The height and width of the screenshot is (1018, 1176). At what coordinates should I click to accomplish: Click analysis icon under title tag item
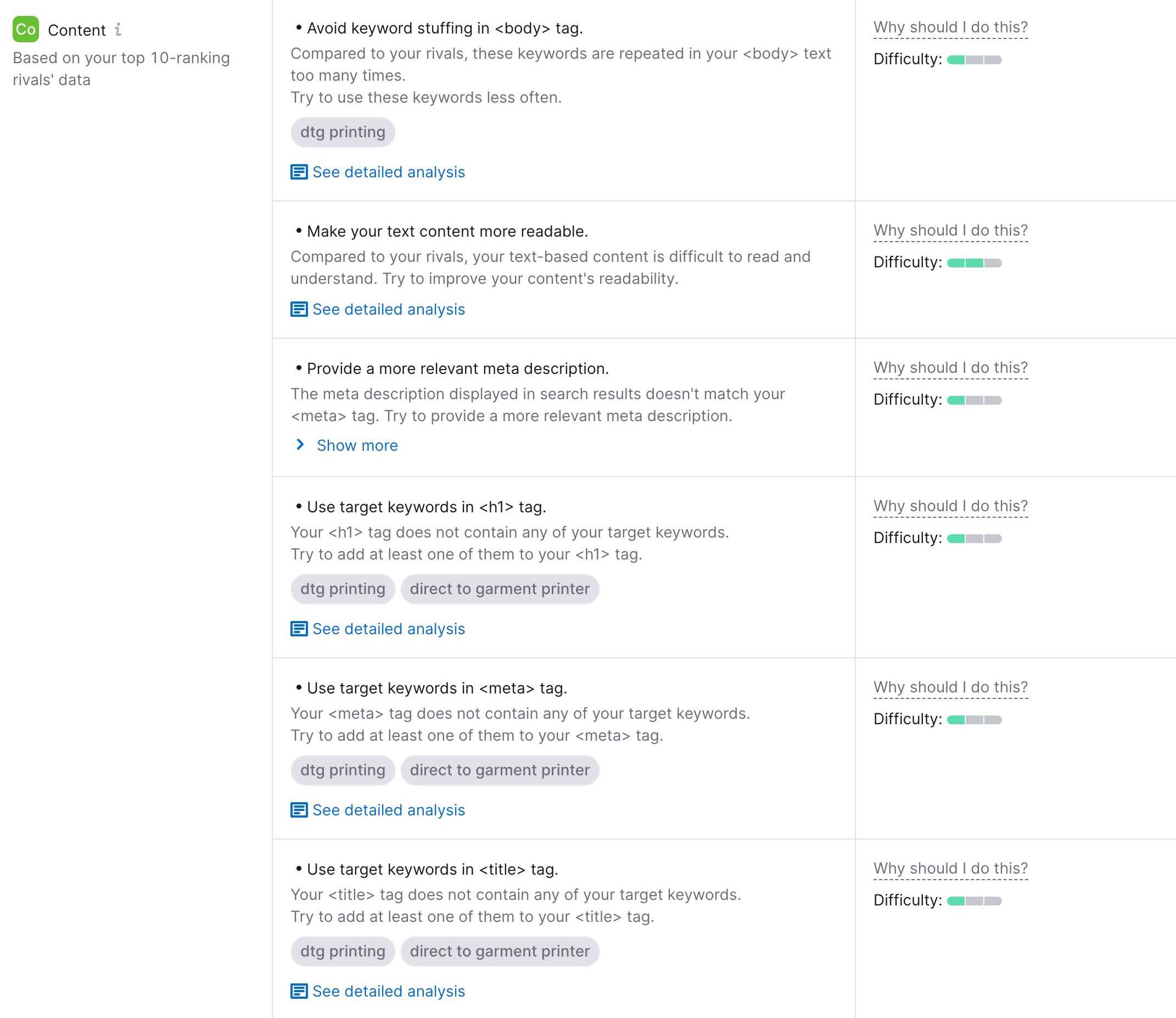[x=299, y=991]
